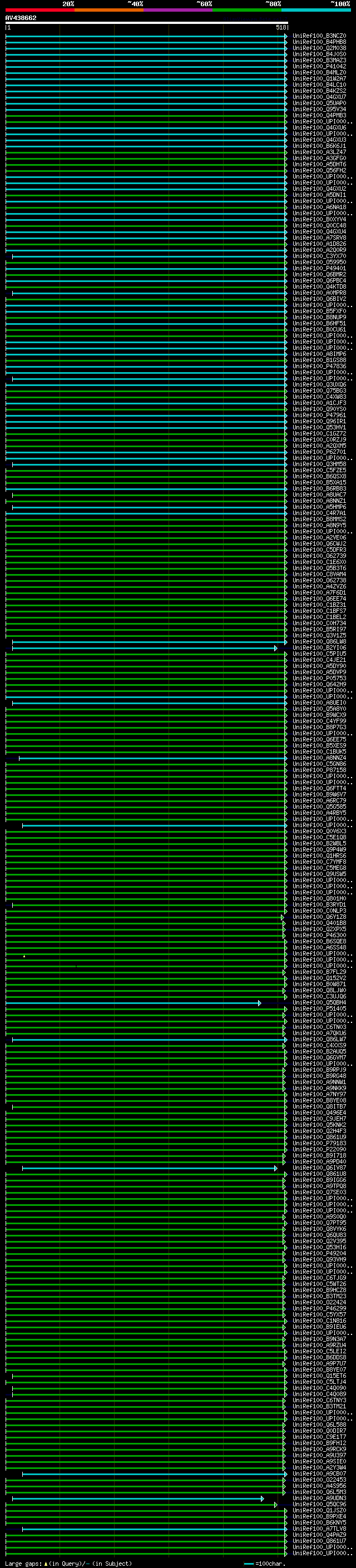The height and width of the screenshot is (1568, 356).
Task: Open UniRef100_C1BFS7 hit
Action: 319,611
